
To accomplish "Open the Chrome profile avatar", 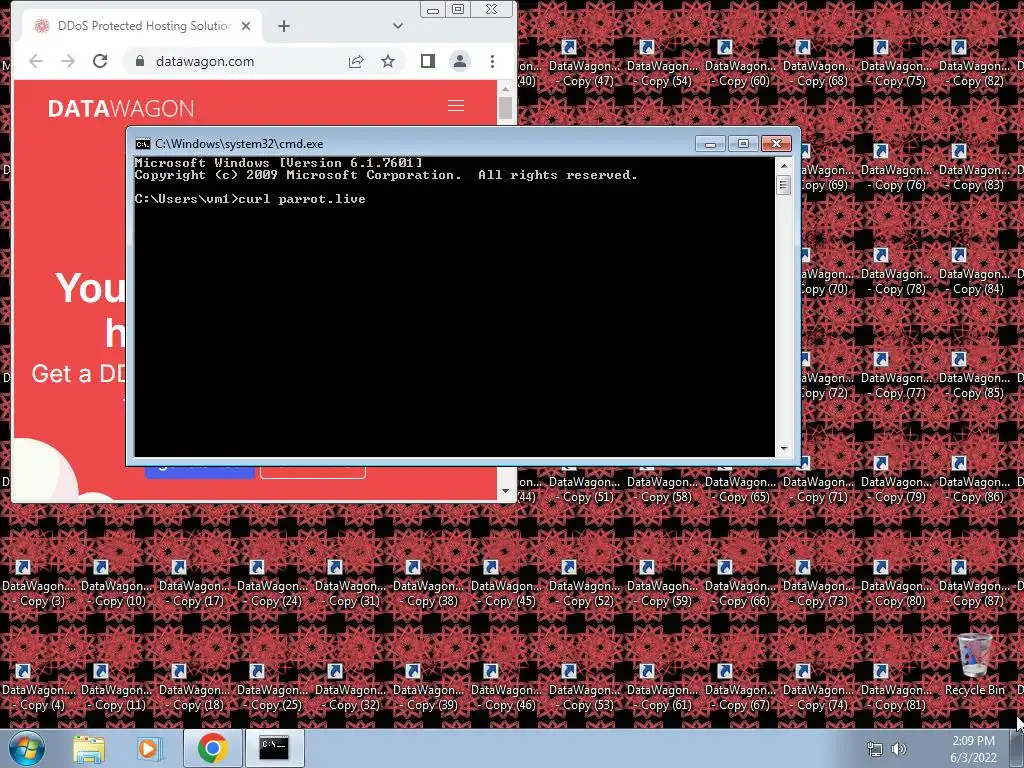I will [460, 61].
